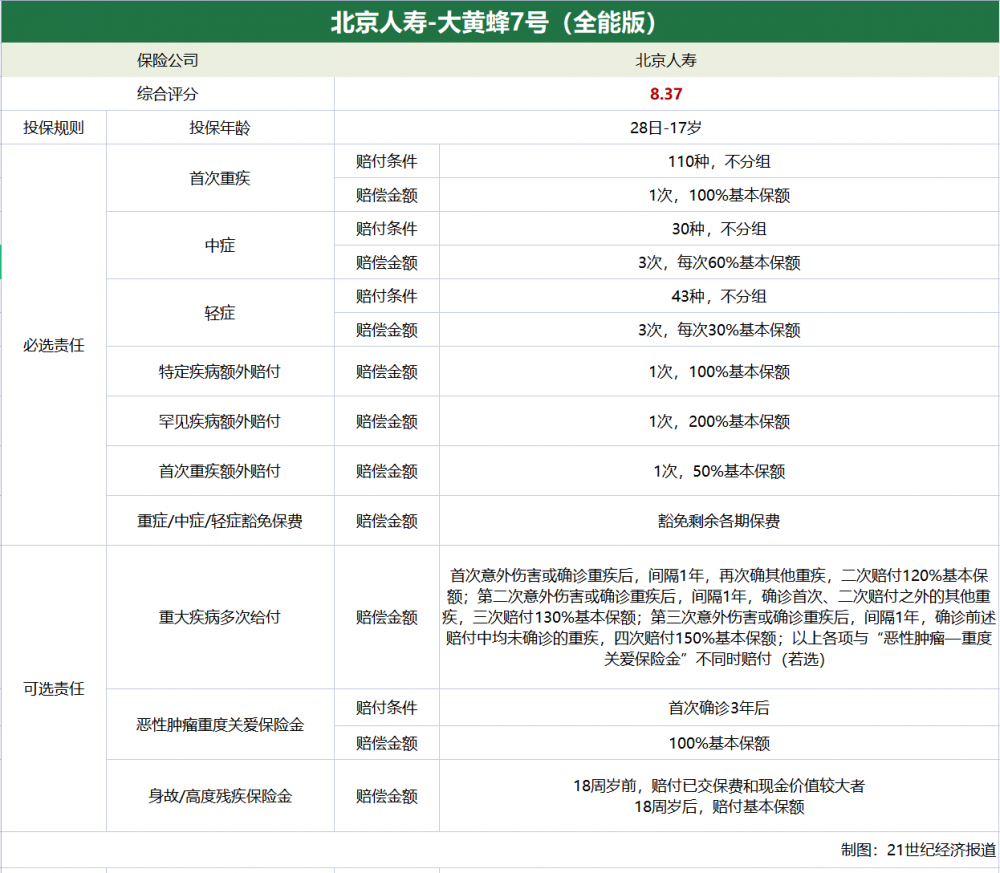Click 赔偿金额 in the 恶性肿瘤重度关爱保险金 row
The image size is (1000, 873).
(386, 743)
